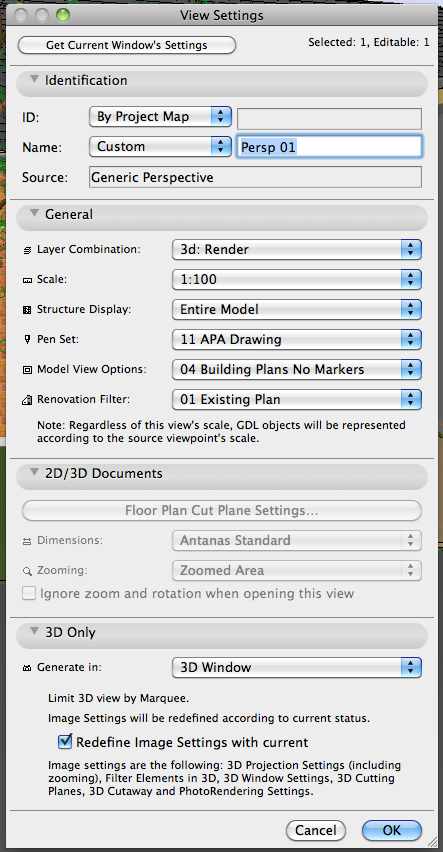Image resolution: width=443 pixels, height=852 pixels.
Task: Click the Generate in icon
Action: (27, 667)
